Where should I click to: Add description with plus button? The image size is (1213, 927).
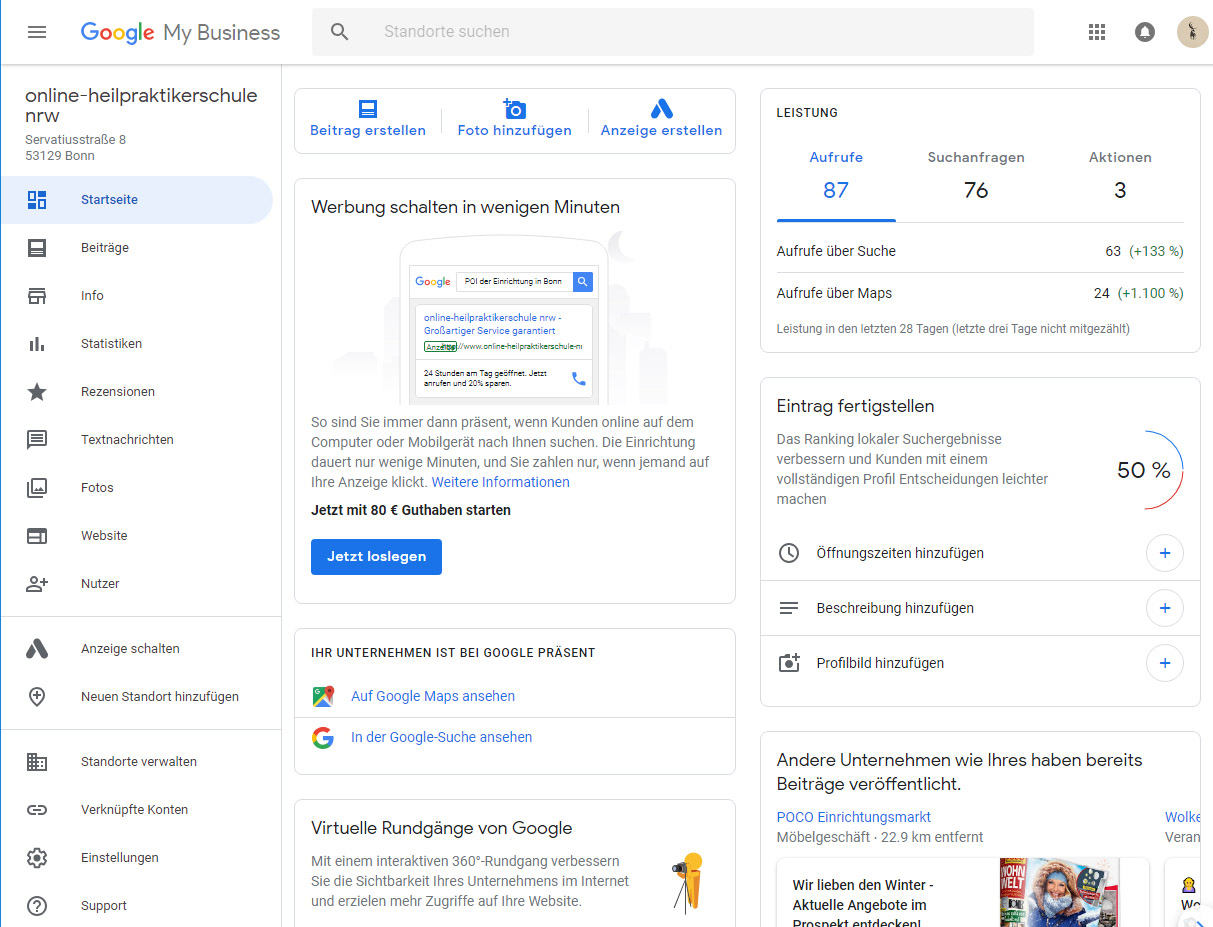(1164, 608)
